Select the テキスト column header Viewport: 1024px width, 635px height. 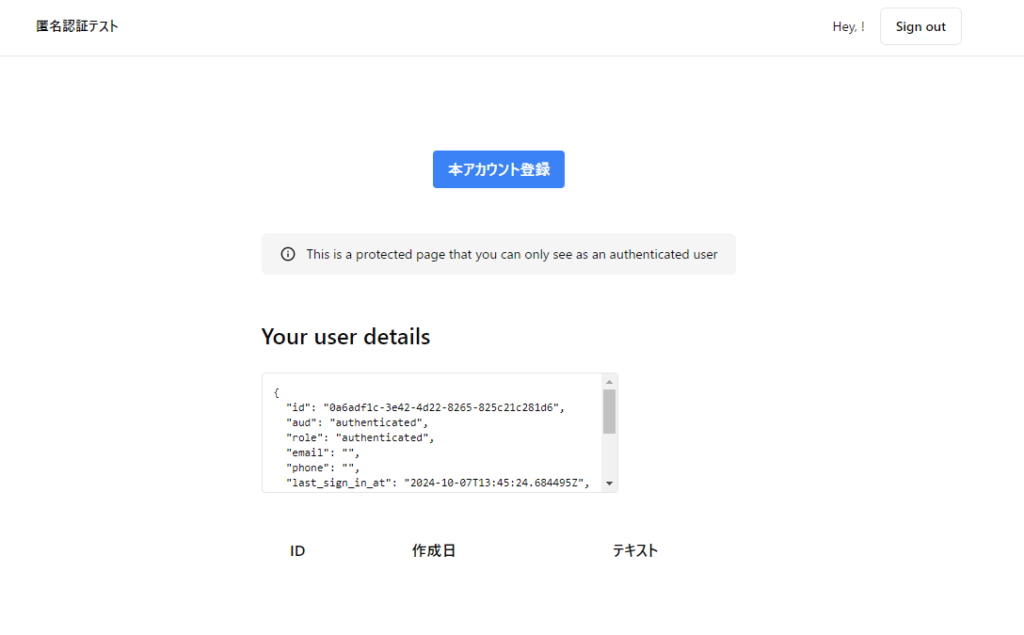point(635,551)
